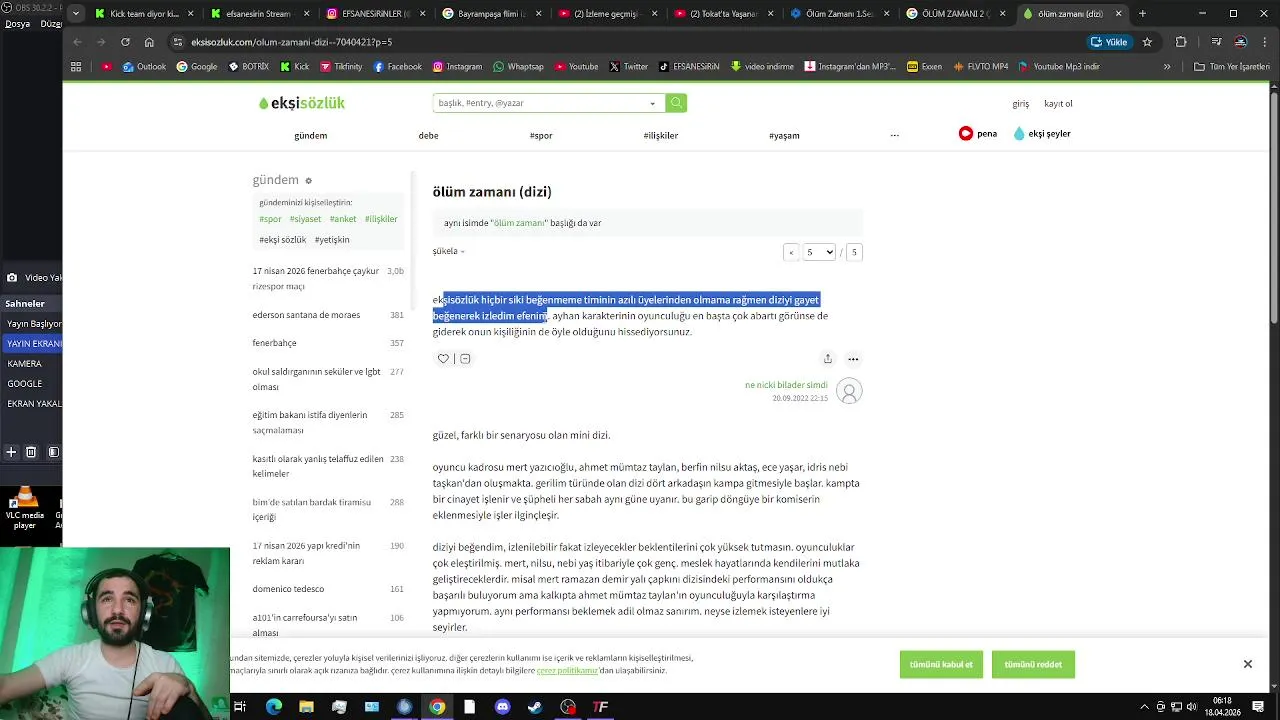The width and height of the screenshot is (1280, 720).
Task: Click the Yükle install button in address bar
Action: (1109, 42)
